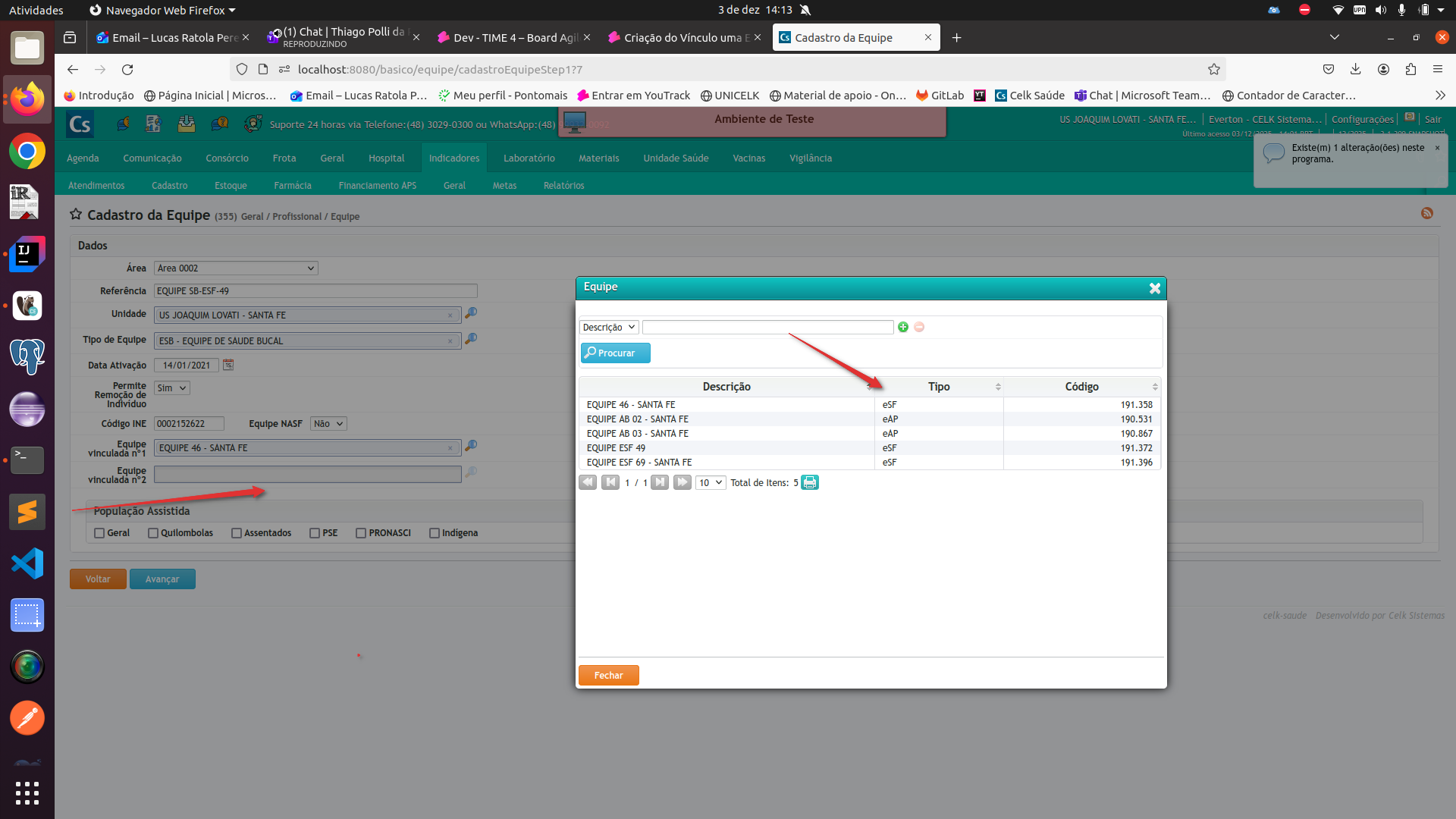Viewport: 1456px width, 819px height.
Task: Click the orange Fechar button
Action: [x=608, y=676]
